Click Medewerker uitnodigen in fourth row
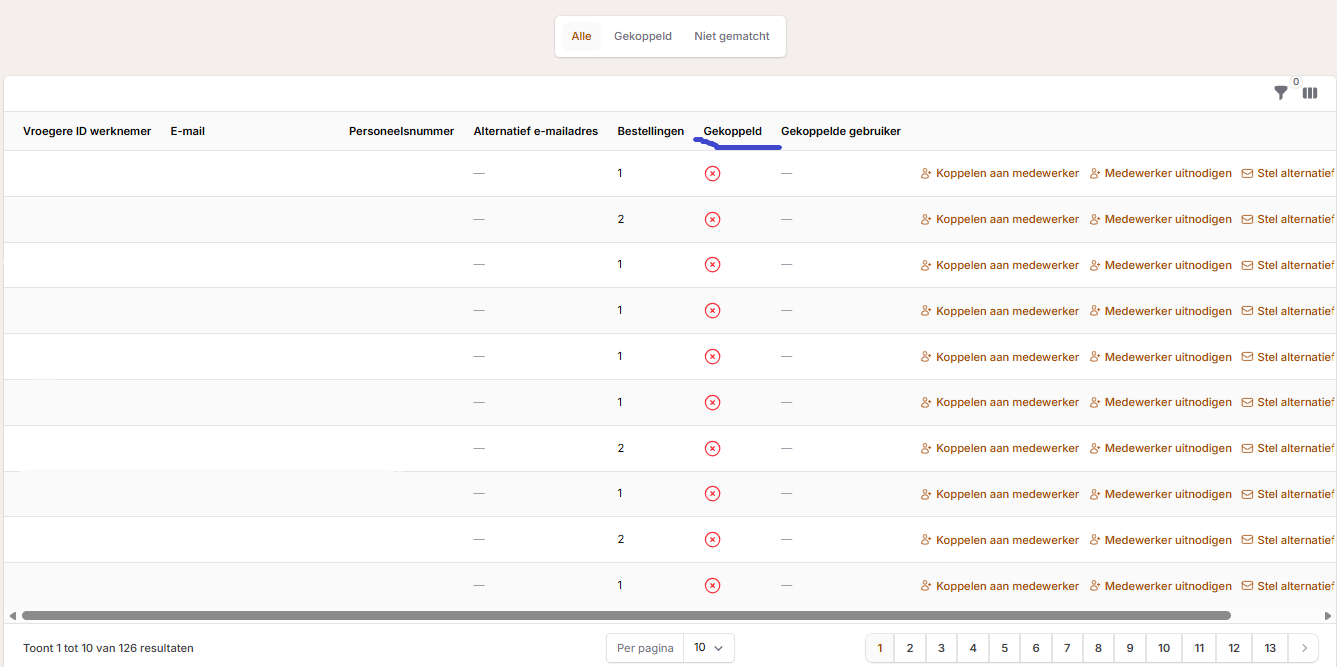 [x=1161, y=311]
